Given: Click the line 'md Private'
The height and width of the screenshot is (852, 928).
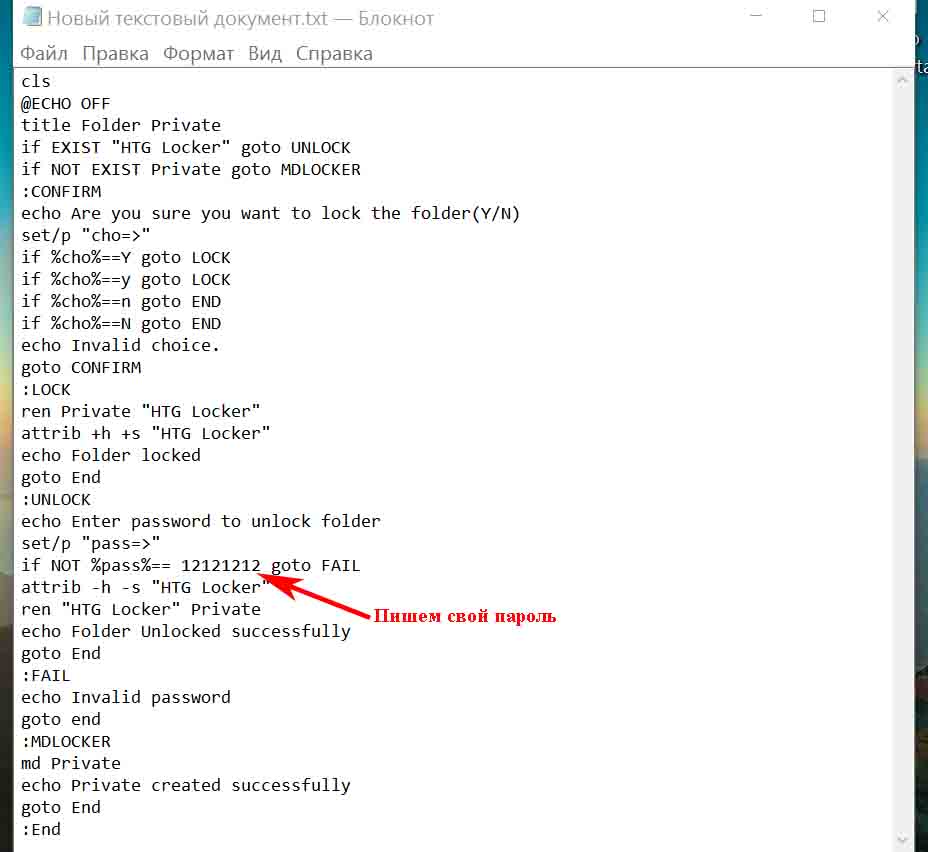Looking at the screenshot, I should tap(71, 764).
